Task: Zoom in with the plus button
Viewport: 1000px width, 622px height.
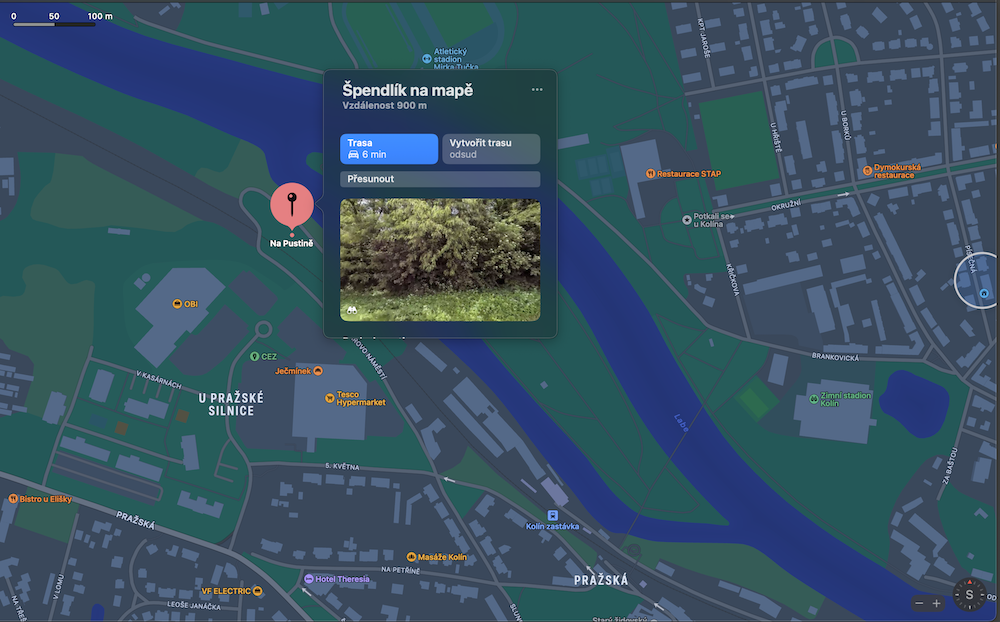Action: pos(936,603)
